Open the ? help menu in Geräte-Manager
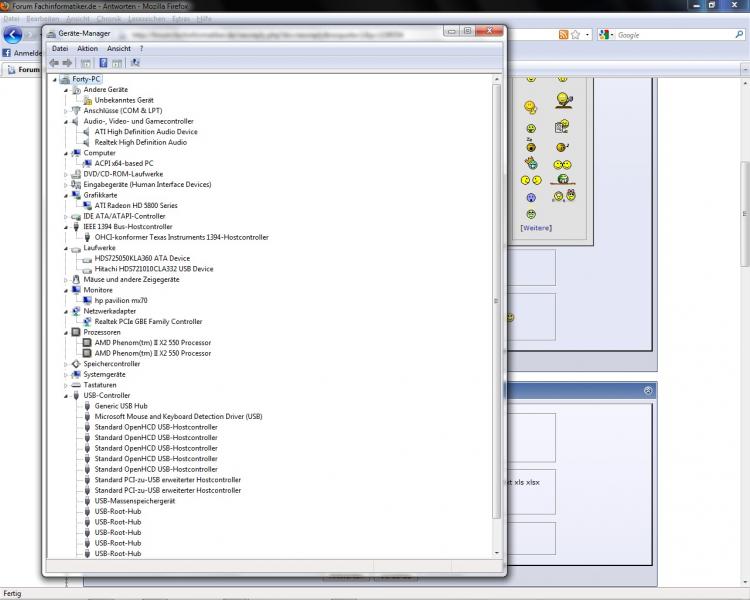 click(x=142, y=48)
